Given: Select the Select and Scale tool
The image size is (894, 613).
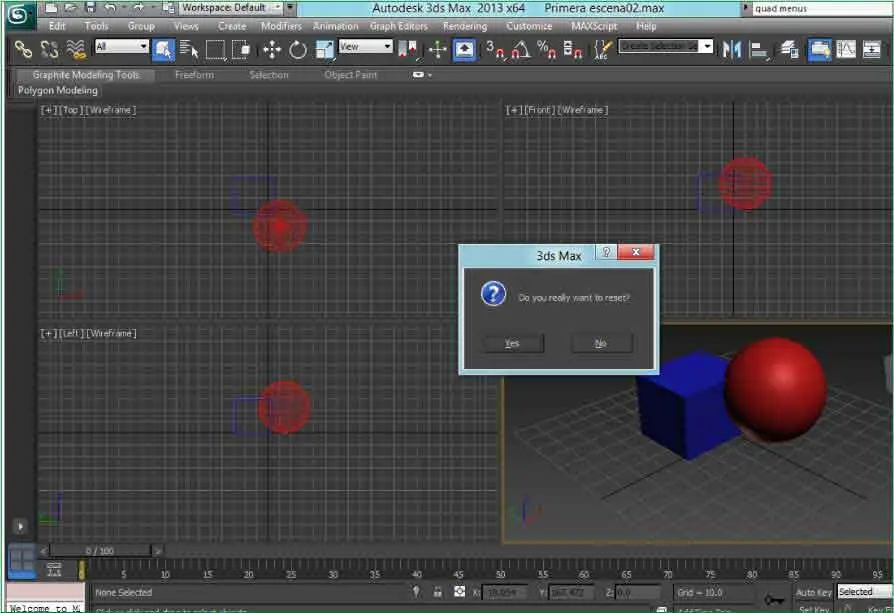Looking at the screenshot, I should coord(324,50).
